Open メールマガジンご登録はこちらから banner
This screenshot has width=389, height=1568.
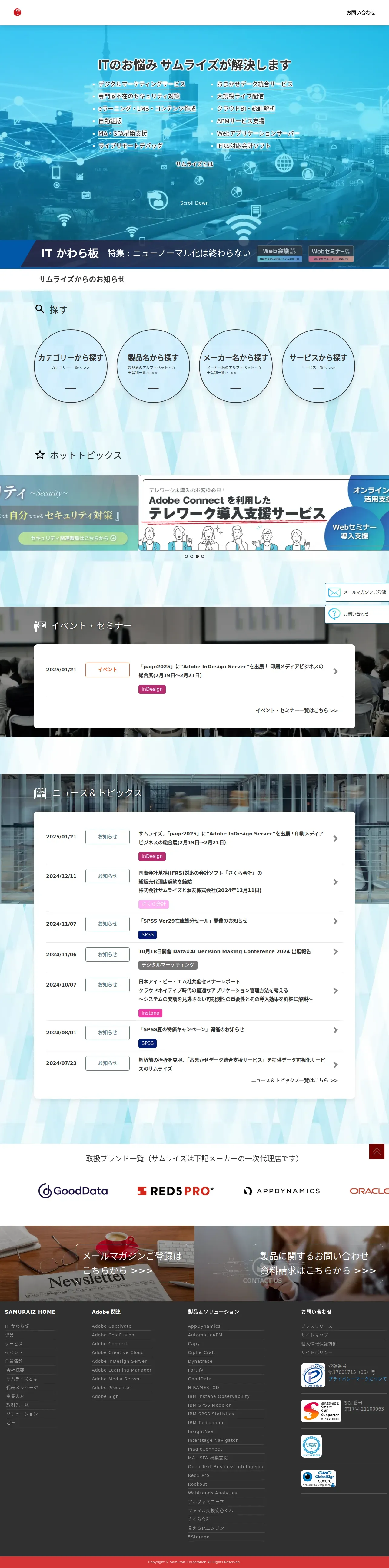[x=132, y=1263]
